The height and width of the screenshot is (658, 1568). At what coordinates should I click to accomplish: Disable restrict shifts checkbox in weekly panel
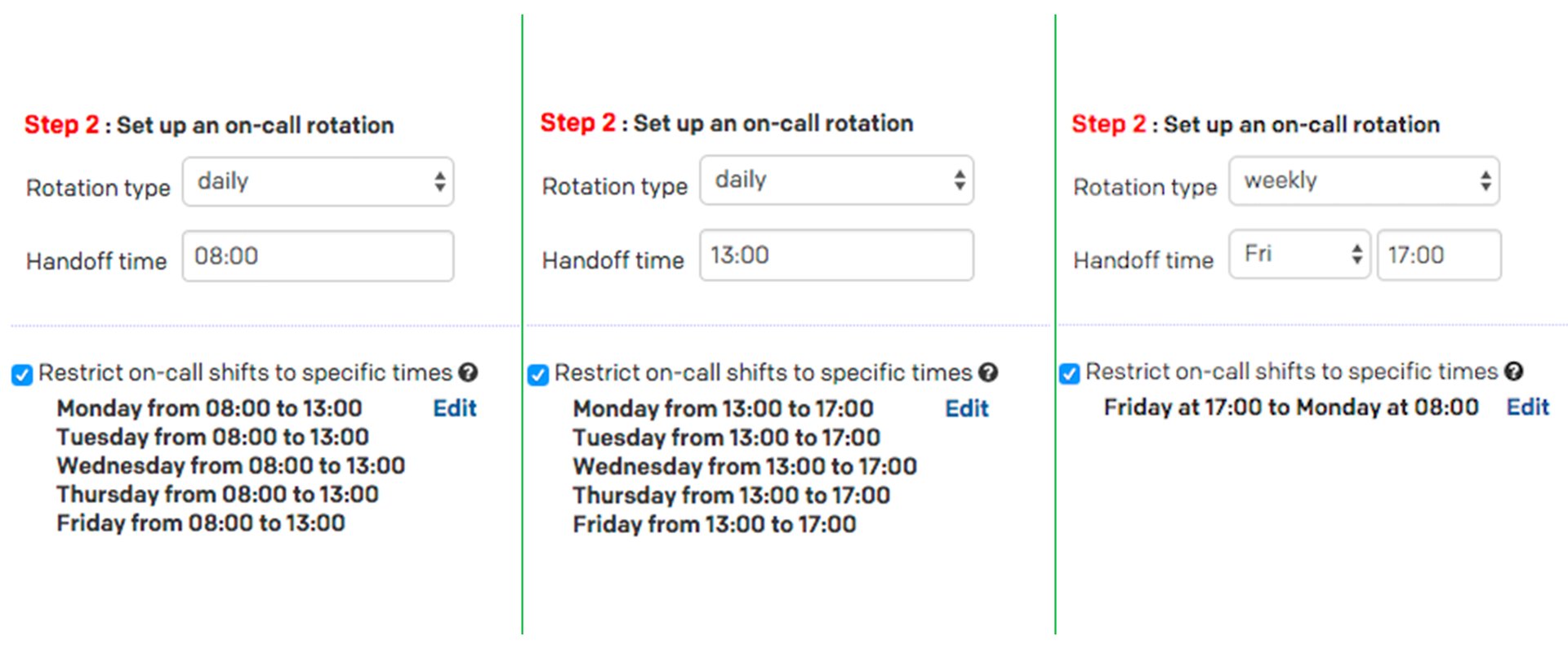[x=1068, y=373]
